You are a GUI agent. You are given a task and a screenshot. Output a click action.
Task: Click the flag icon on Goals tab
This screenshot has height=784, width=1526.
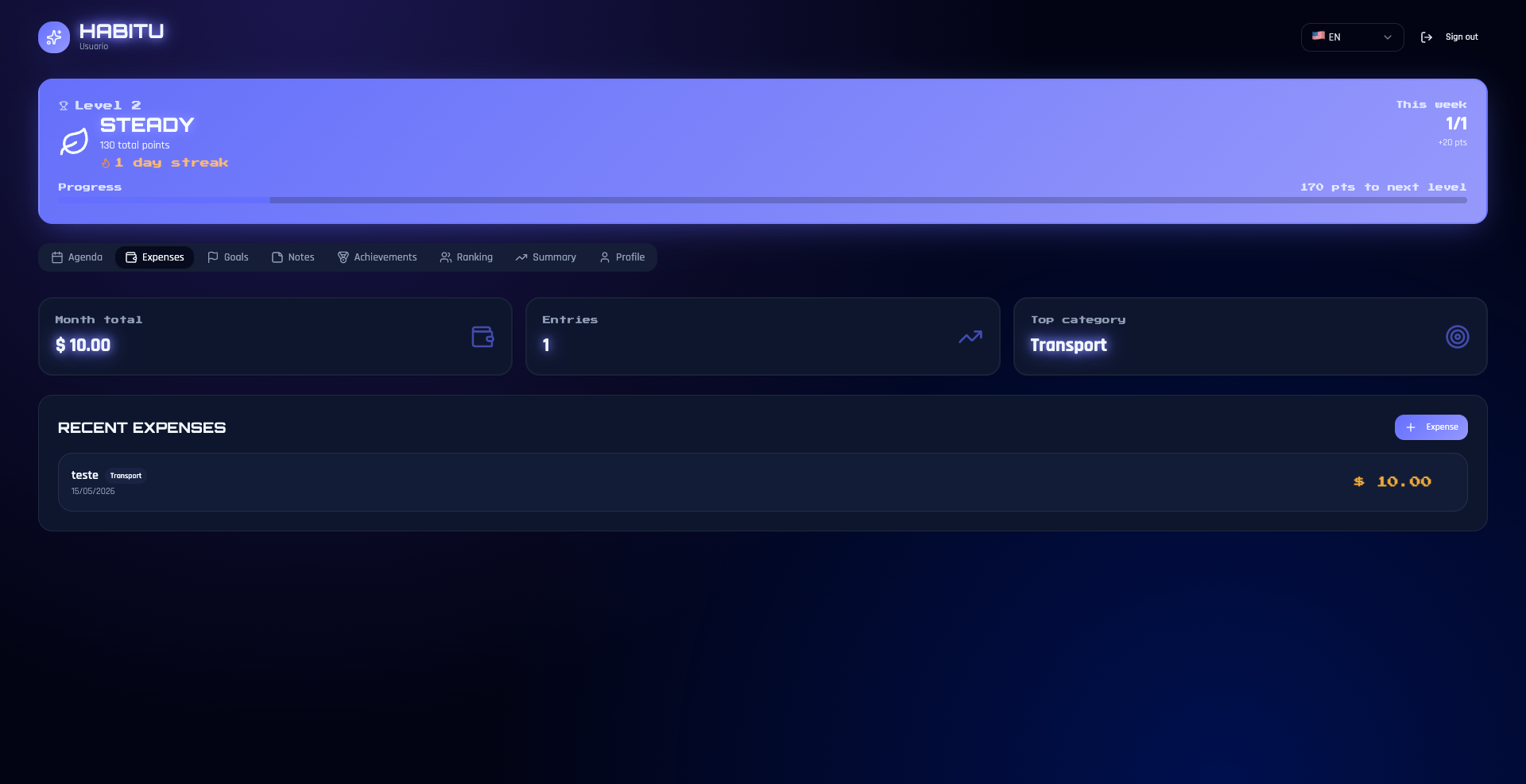(x=213, y=257)
